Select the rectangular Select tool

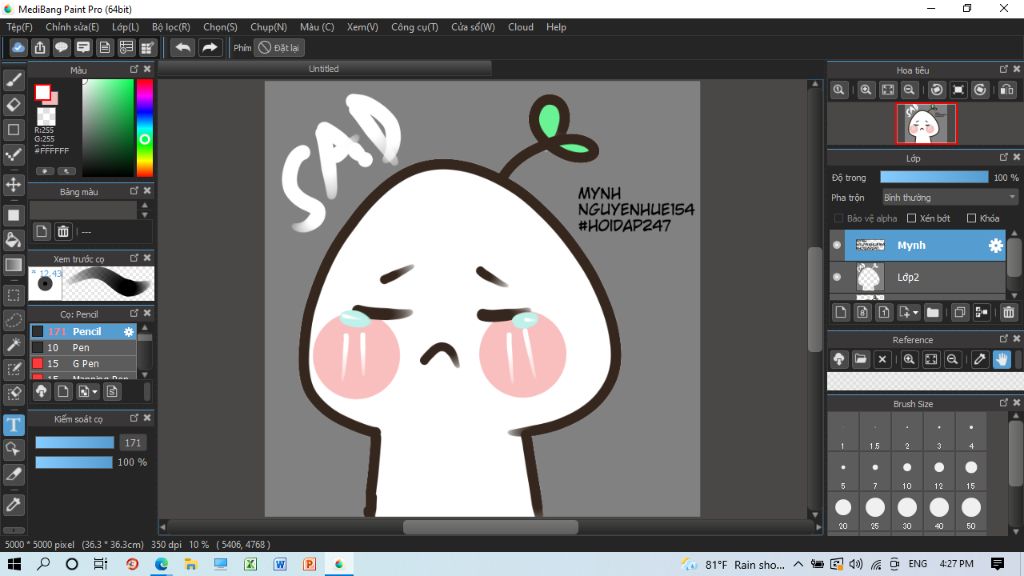tap(14, 295)
